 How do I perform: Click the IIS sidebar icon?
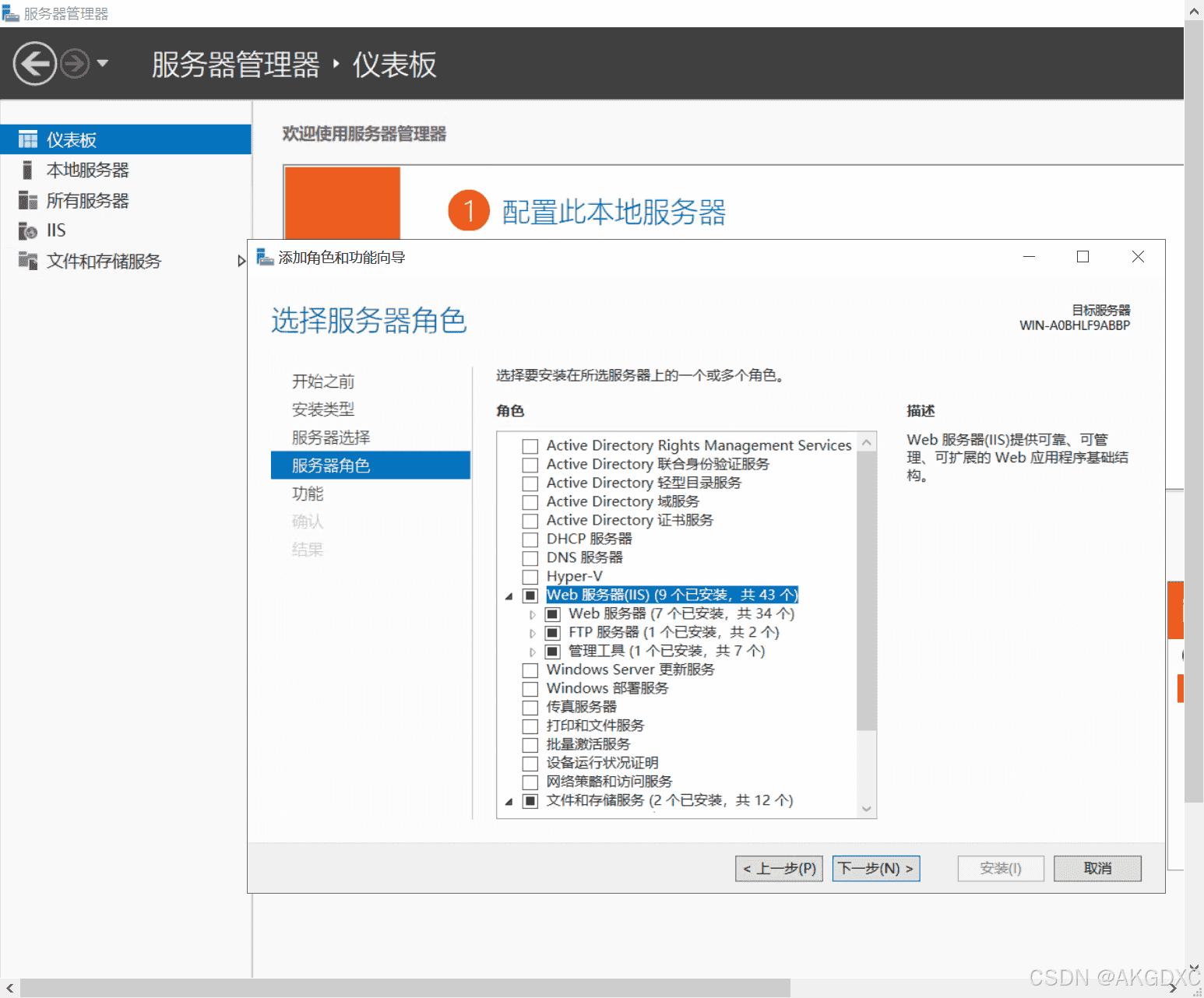pos(28,230)
